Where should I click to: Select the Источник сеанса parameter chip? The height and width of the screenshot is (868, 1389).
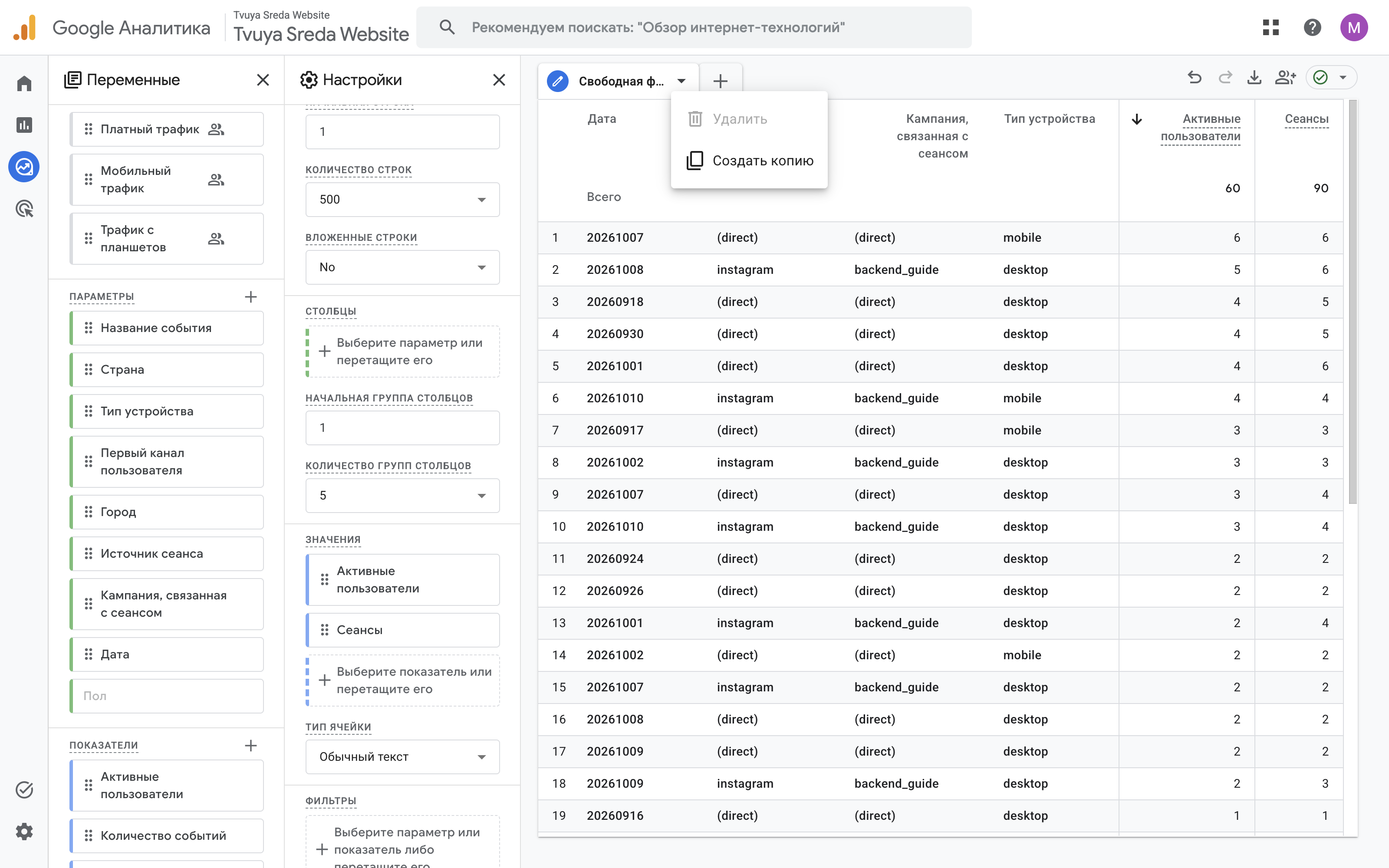coord(166,554)
